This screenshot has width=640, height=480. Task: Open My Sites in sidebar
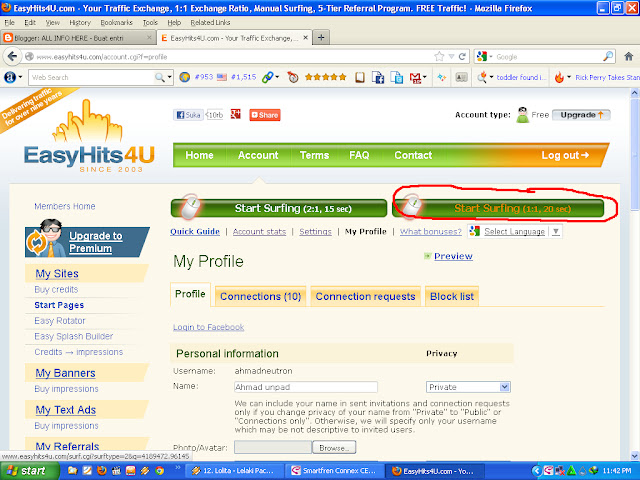[57, 273]
